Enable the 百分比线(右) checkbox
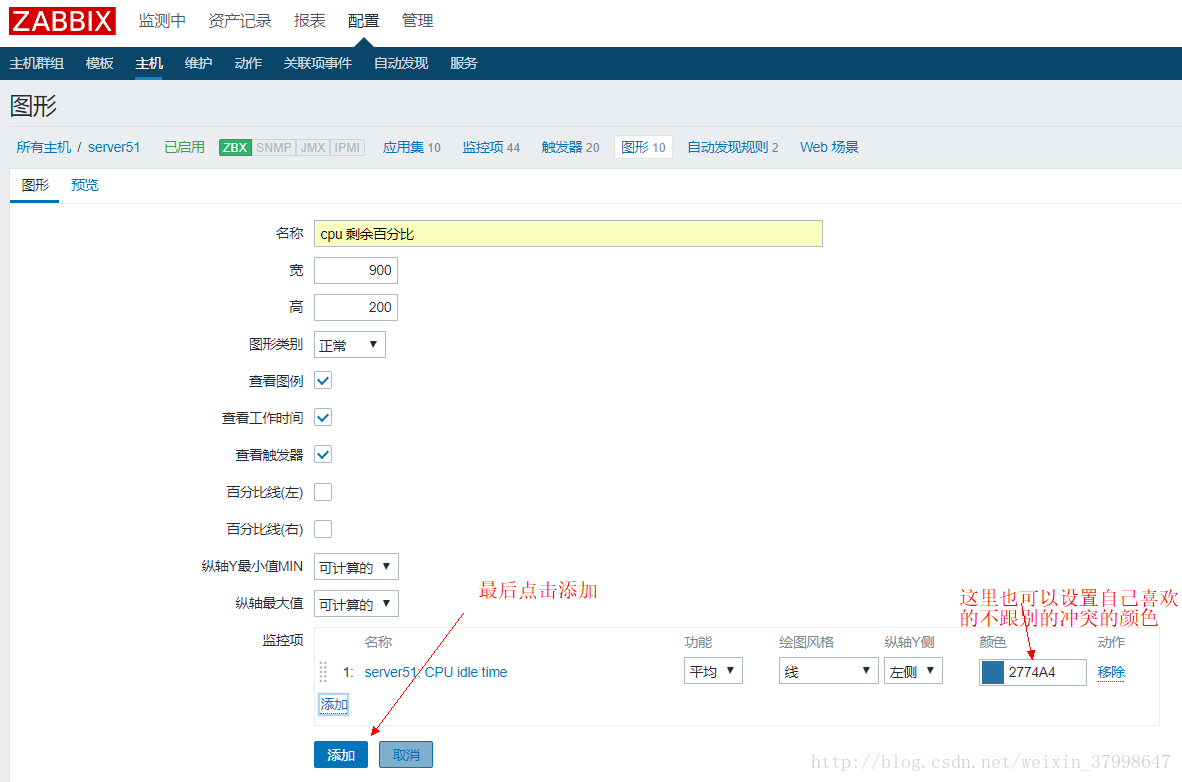This screenshot has width=1182, height=782. click(323, 529)
